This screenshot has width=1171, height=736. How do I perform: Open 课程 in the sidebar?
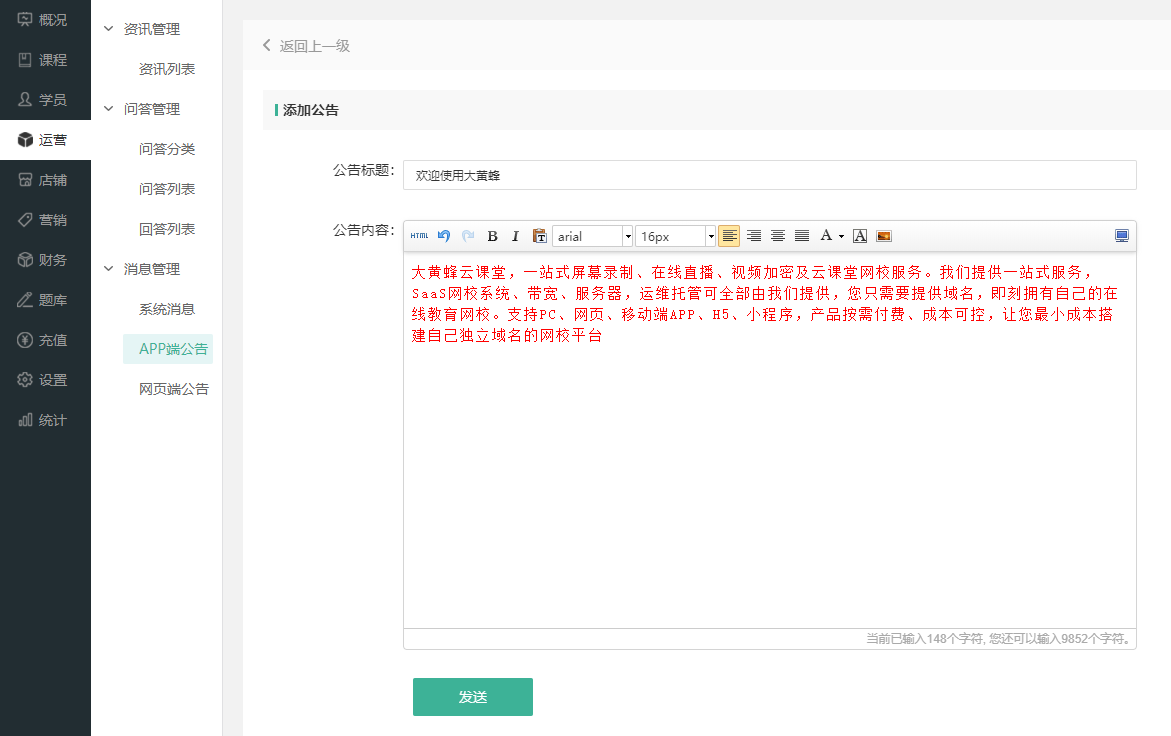45,60
